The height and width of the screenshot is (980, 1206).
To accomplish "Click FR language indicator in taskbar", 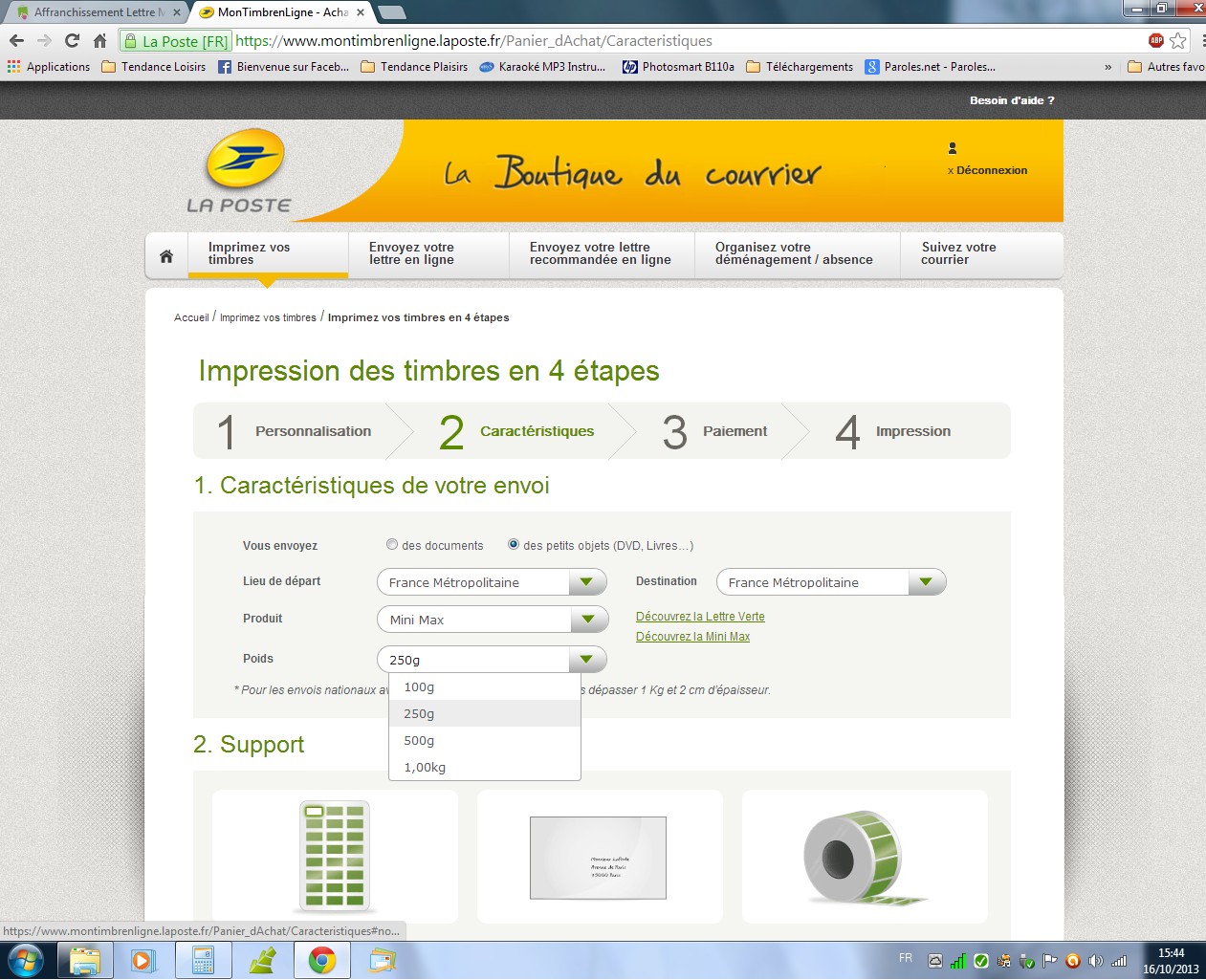I will [906, 958].
